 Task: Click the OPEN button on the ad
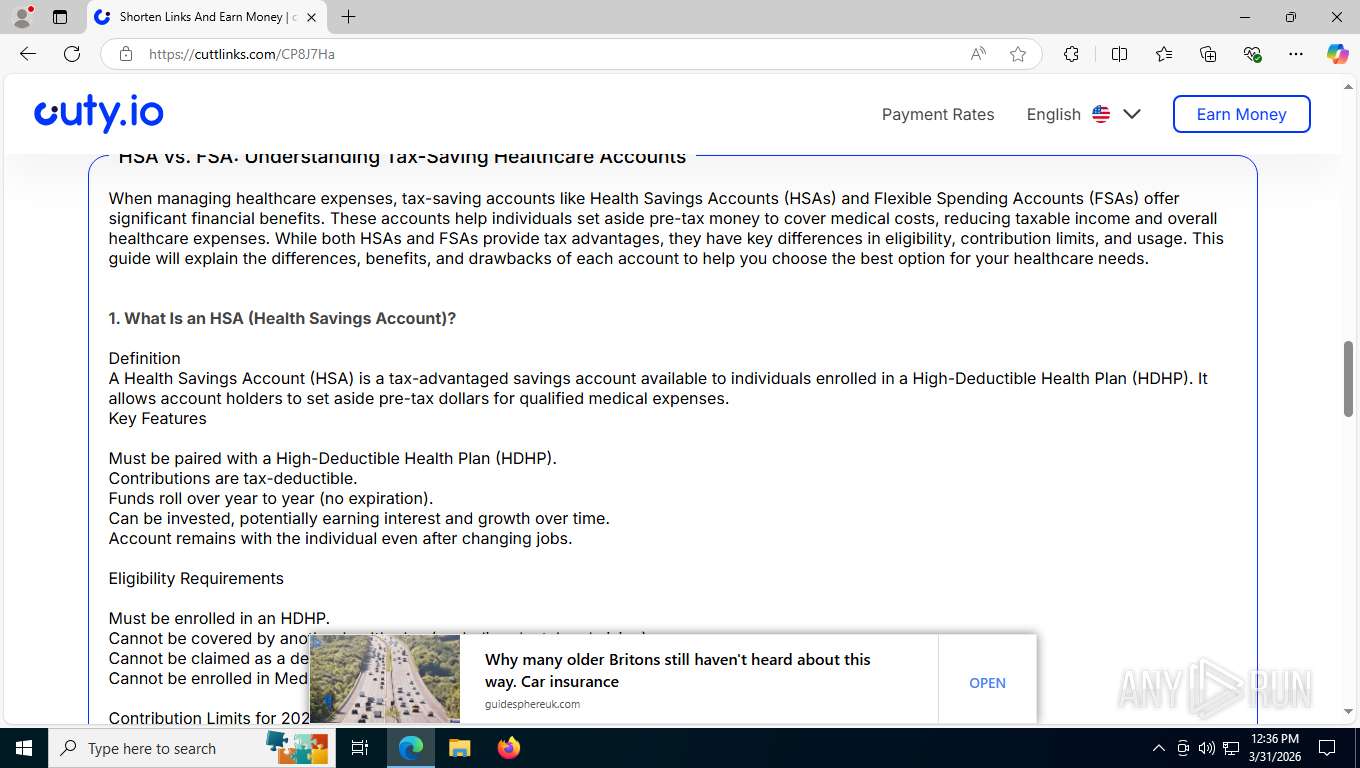(987, 683)
